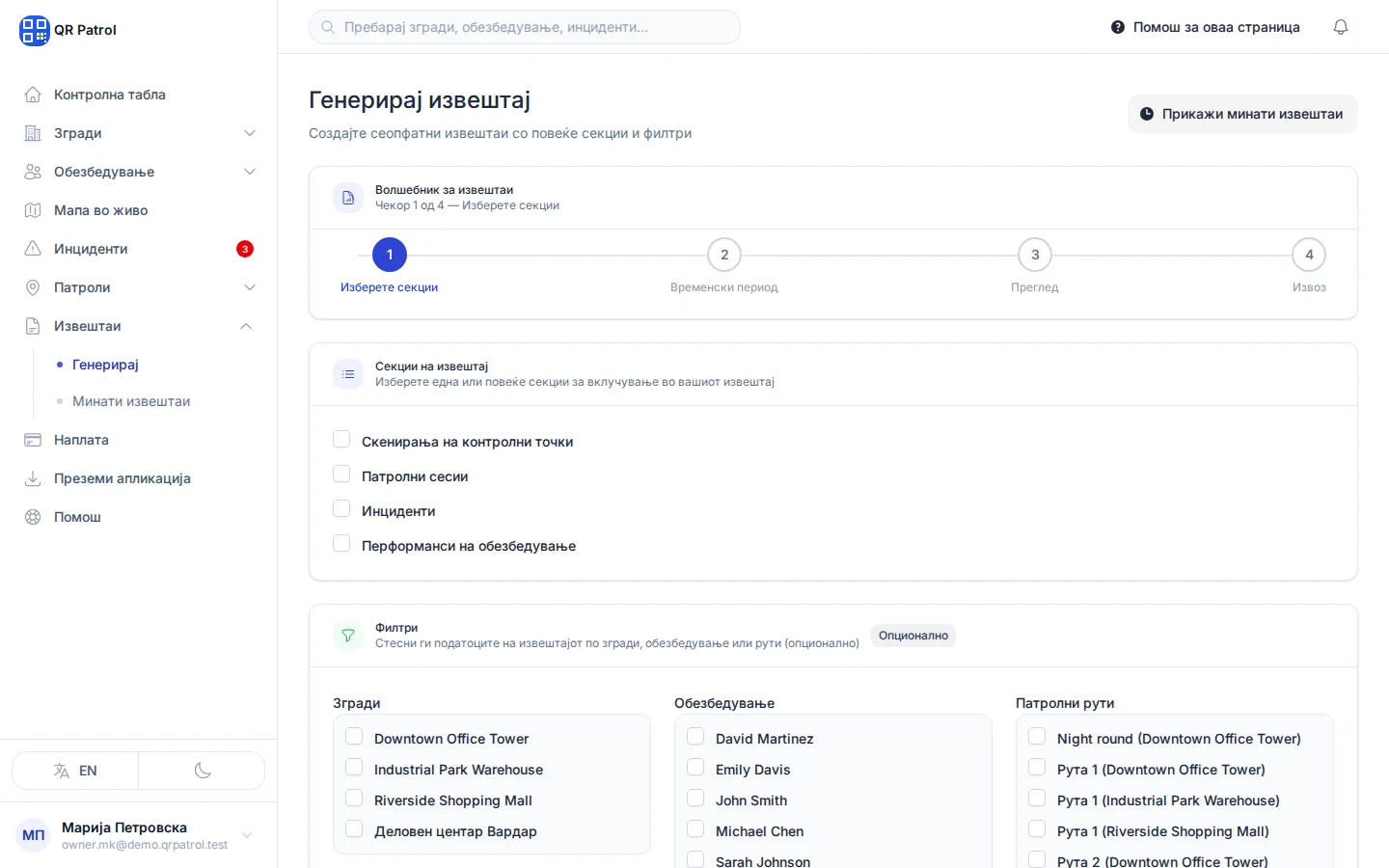Open Минати извештаи in sidebar

[131, 401]
